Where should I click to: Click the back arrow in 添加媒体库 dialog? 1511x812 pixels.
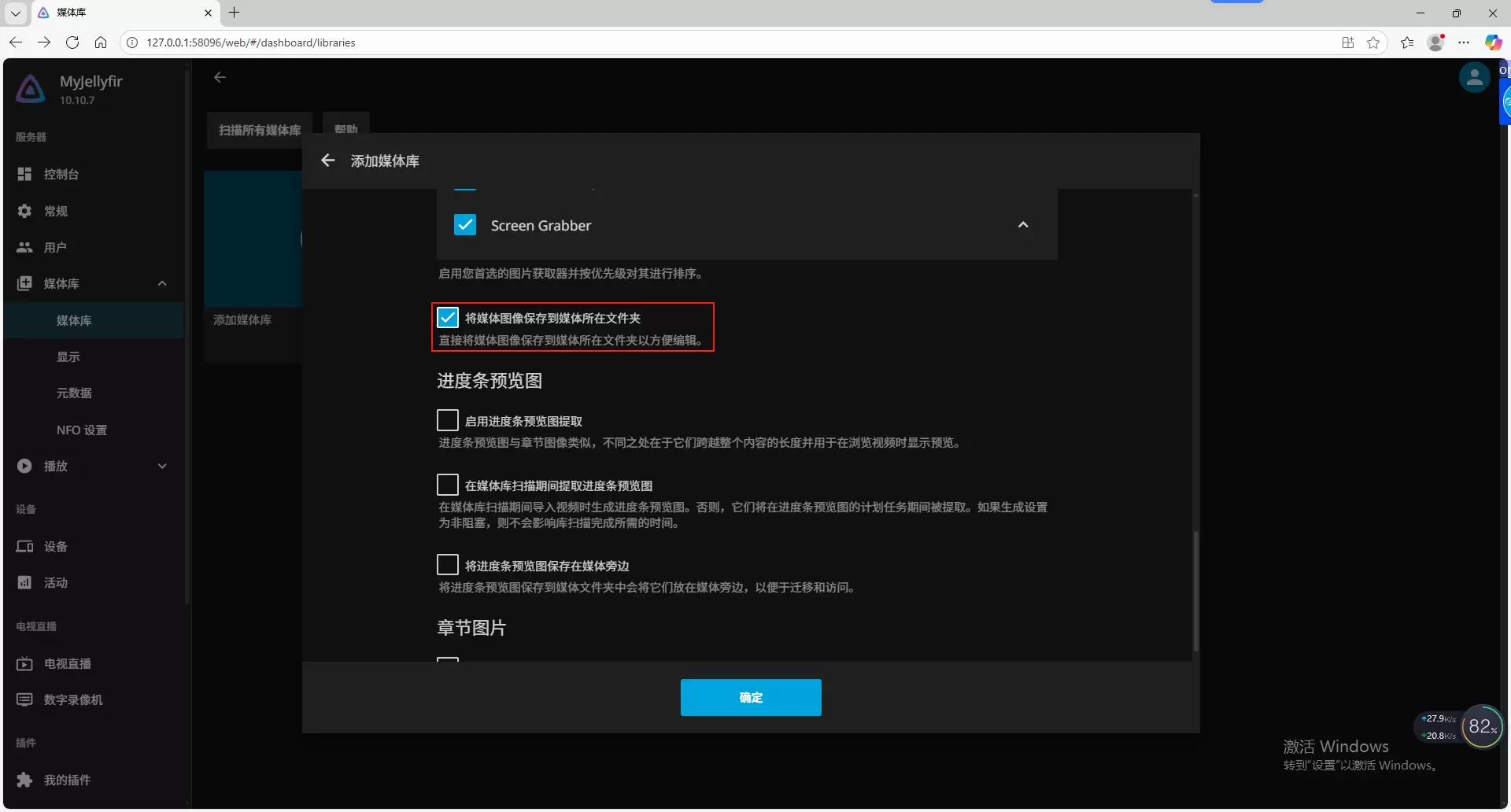328,161
